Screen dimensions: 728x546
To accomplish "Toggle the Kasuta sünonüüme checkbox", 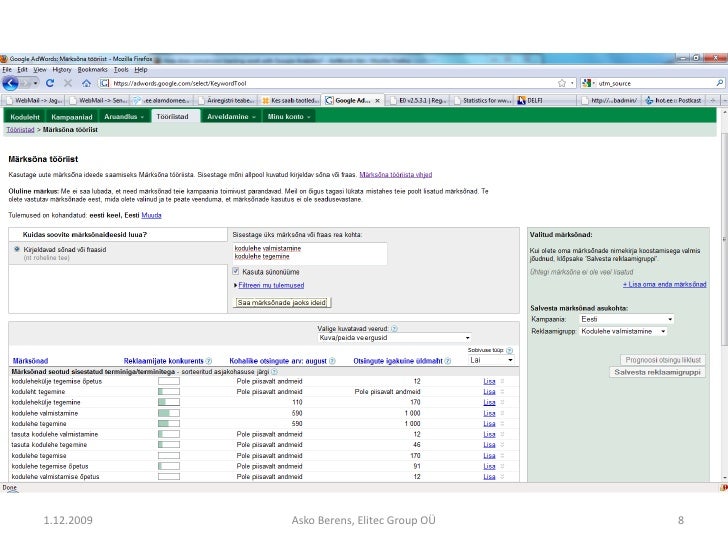I will (236, 271).
